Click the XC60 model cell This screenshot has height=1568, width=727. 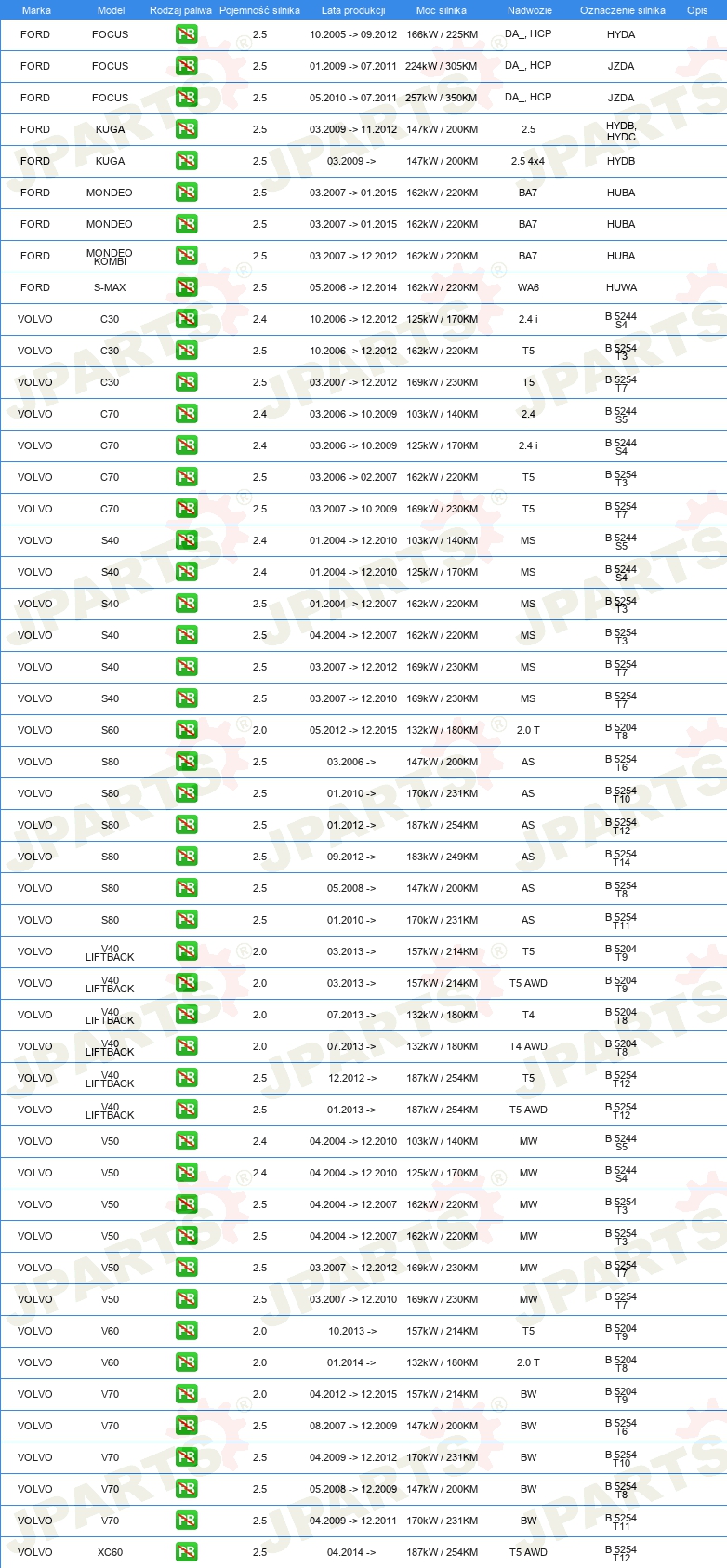pyautogui.click(x=110, y=1552)
